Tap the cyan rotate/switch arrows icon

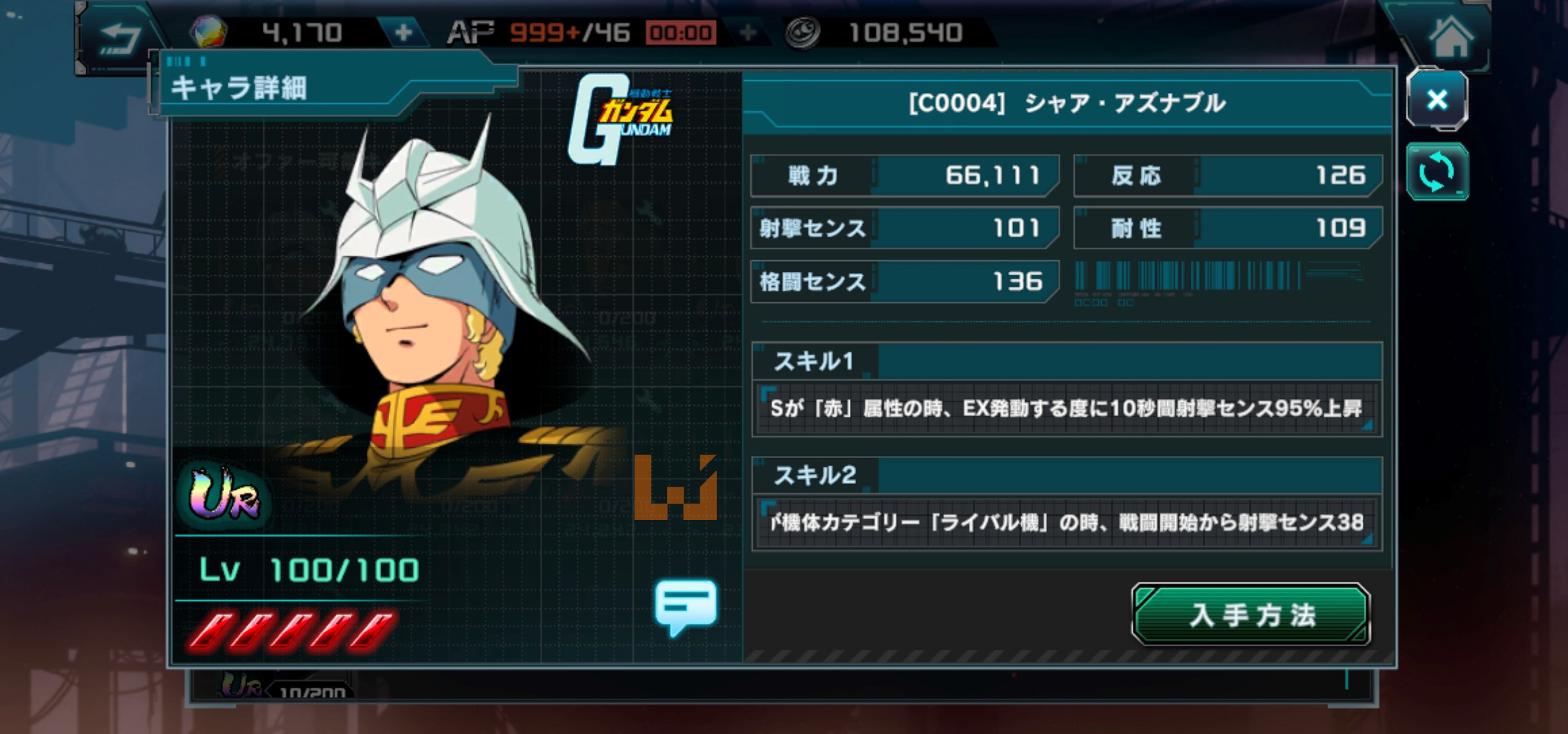click(x=1437, y=172)
